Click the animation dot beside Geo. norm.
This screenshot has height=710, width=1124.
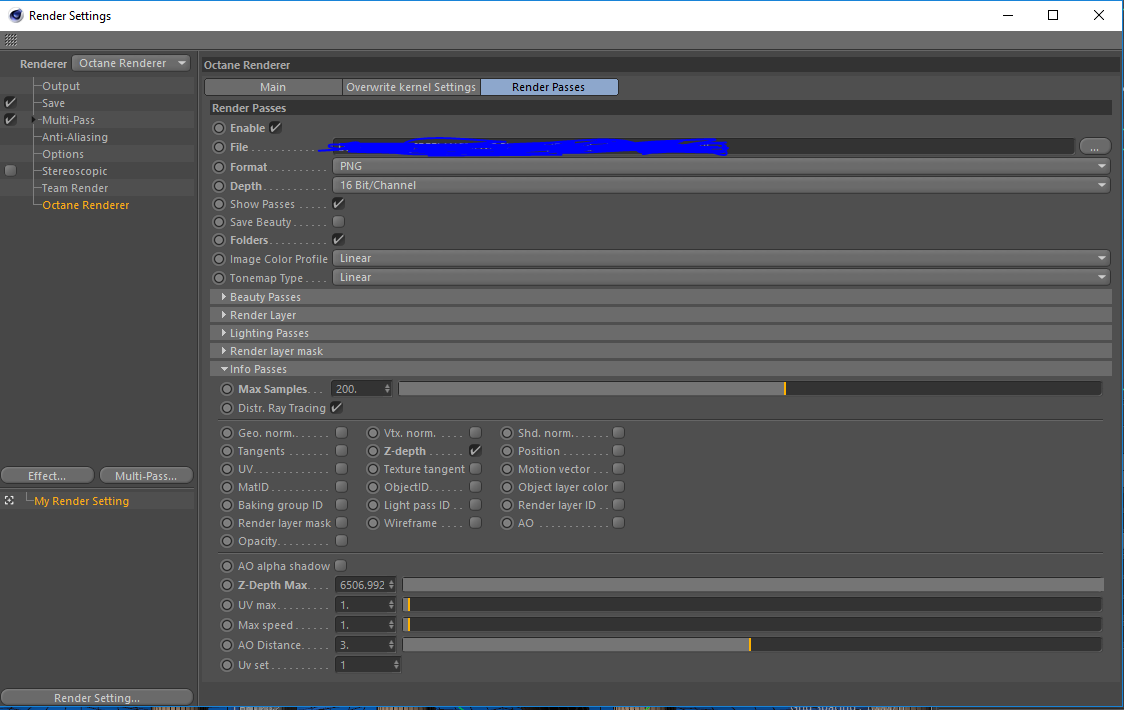[x=227, y=433]
